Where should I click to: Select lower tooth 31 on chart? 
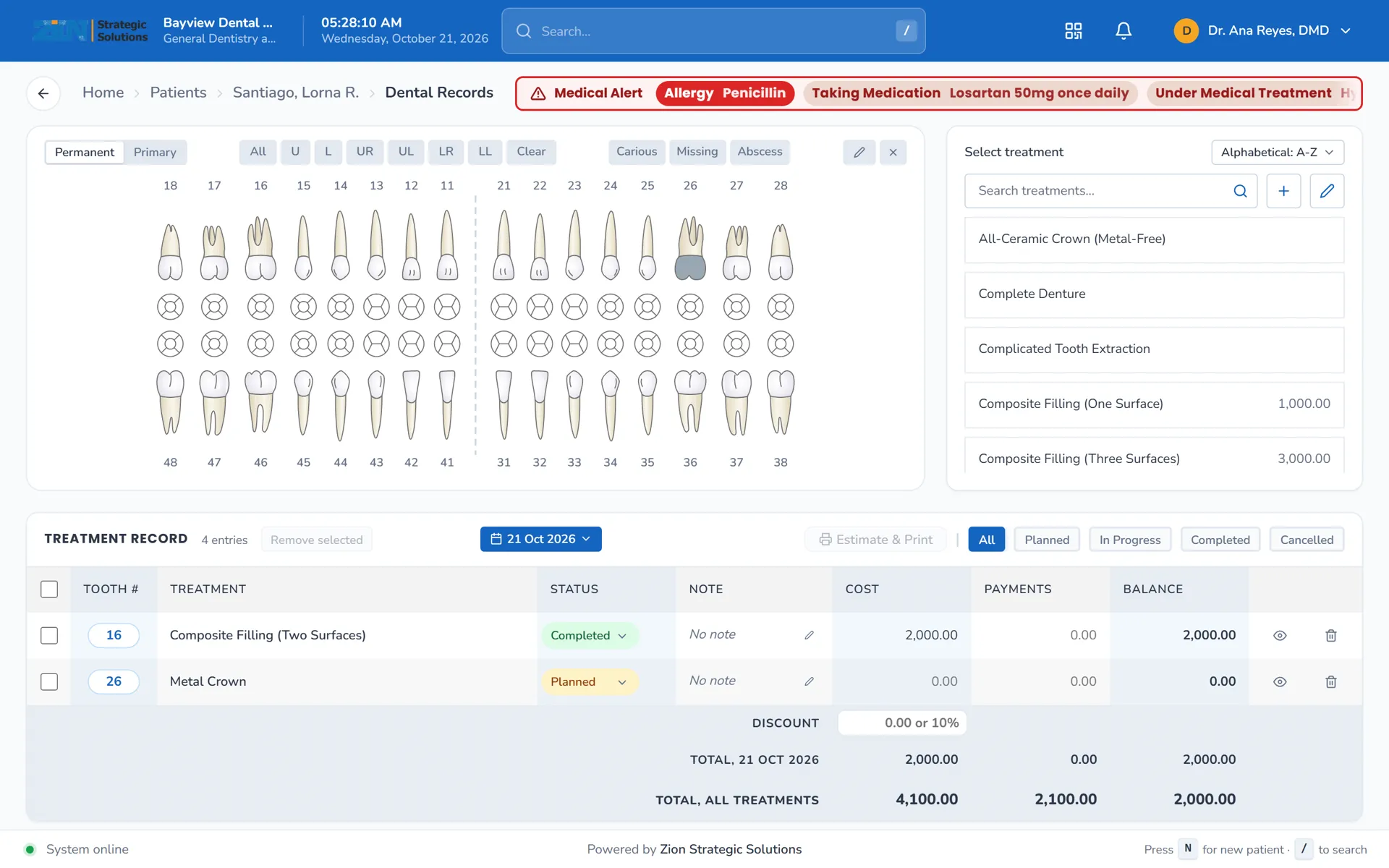click(504, 404)
